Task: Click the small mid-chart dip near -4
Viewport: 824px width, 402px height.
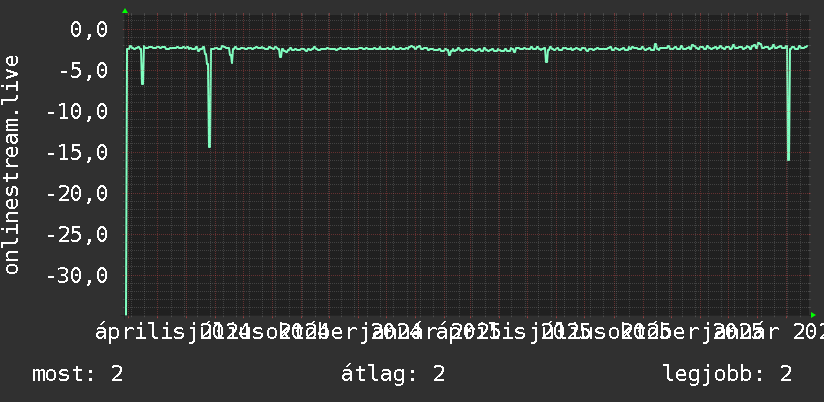Action: pyautogui.click(x=547, y=60)
